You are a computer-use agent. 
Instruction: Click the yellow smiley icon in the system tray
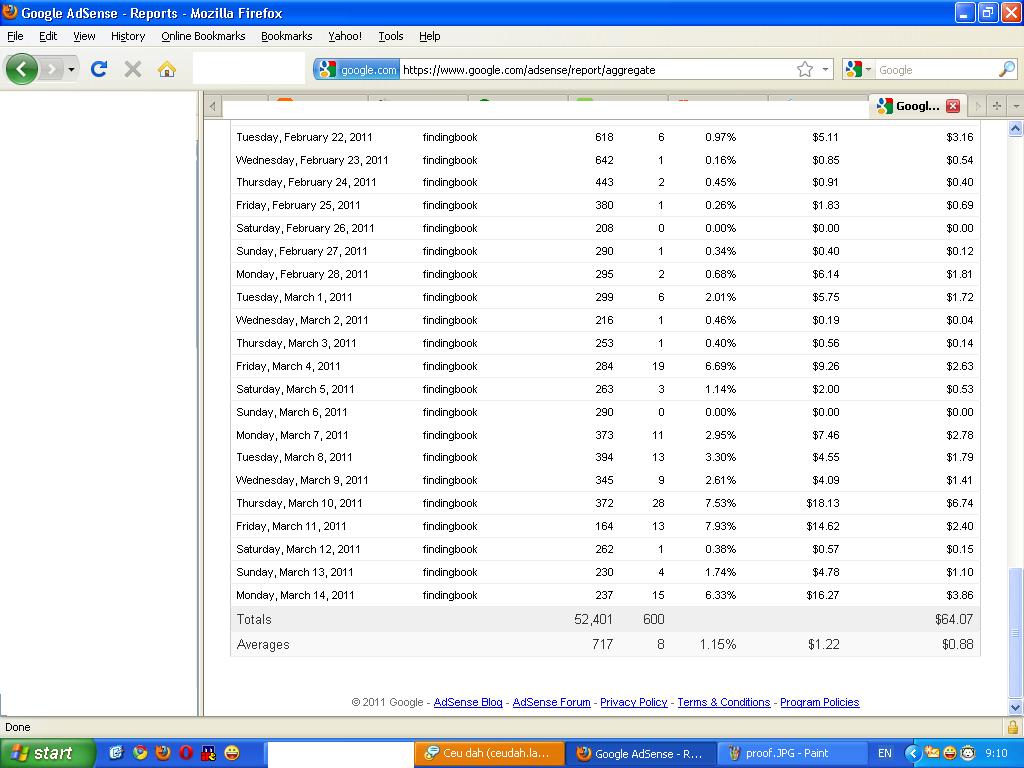[x=950, y=753]
